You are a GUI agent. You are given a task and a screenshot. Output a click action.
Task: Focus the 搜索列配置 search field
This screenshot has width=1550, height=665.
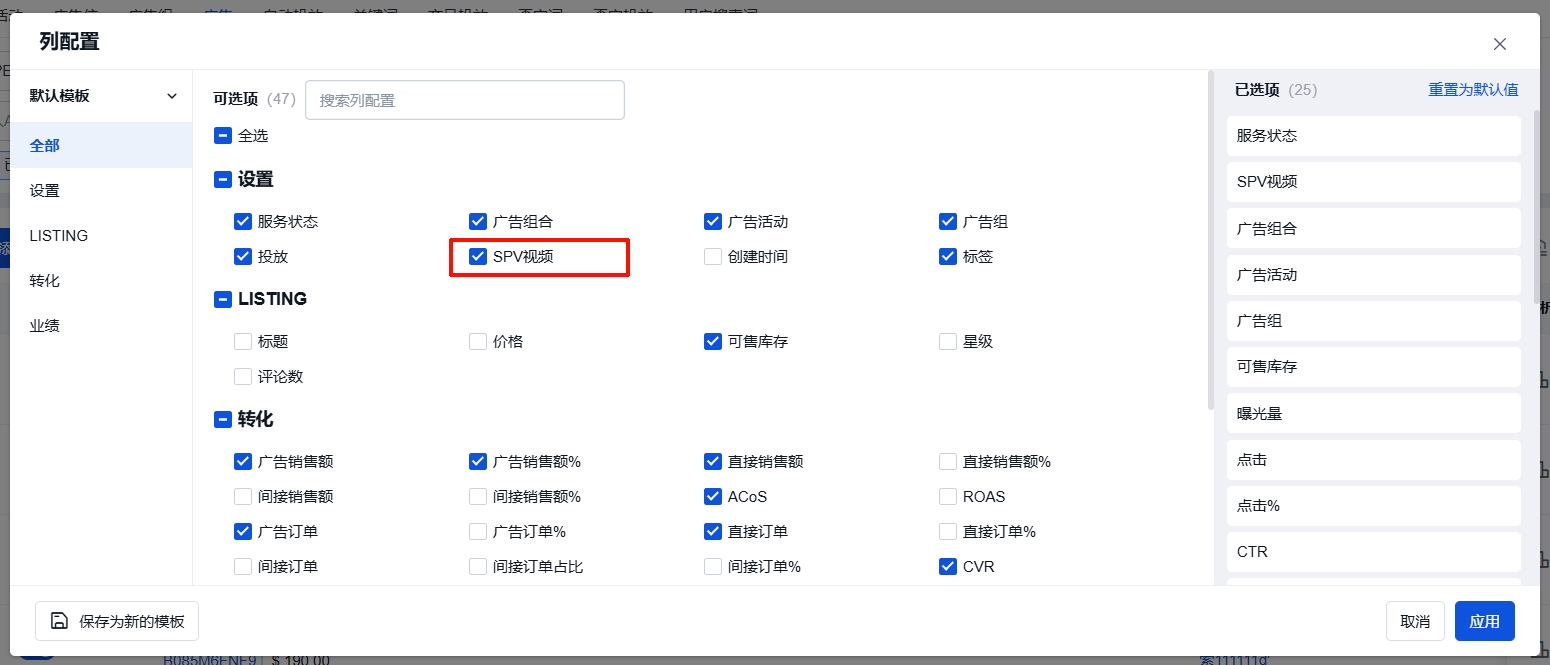point(464,100)
